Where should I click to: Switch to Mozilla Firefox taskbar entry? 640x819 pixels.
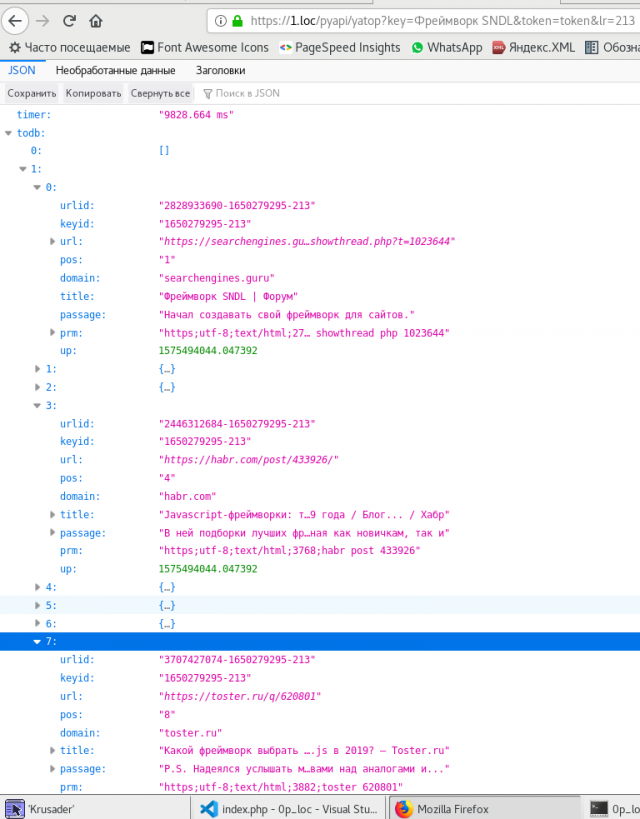pyautogui.click(x=484, y=809)
